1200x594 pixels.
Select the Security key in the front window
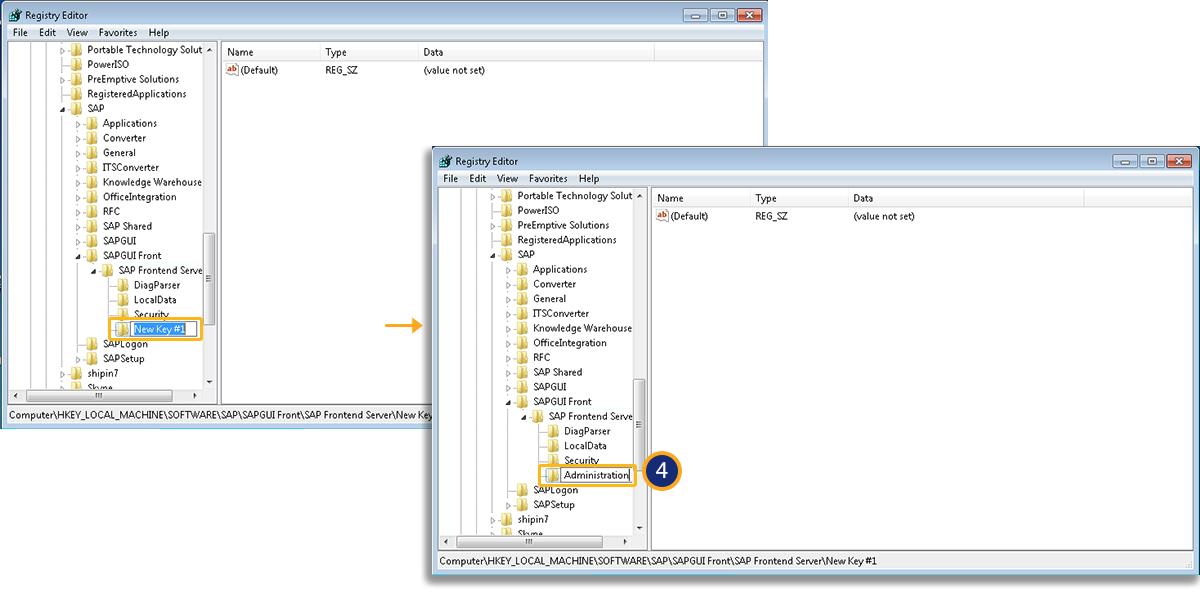(581, 461)
